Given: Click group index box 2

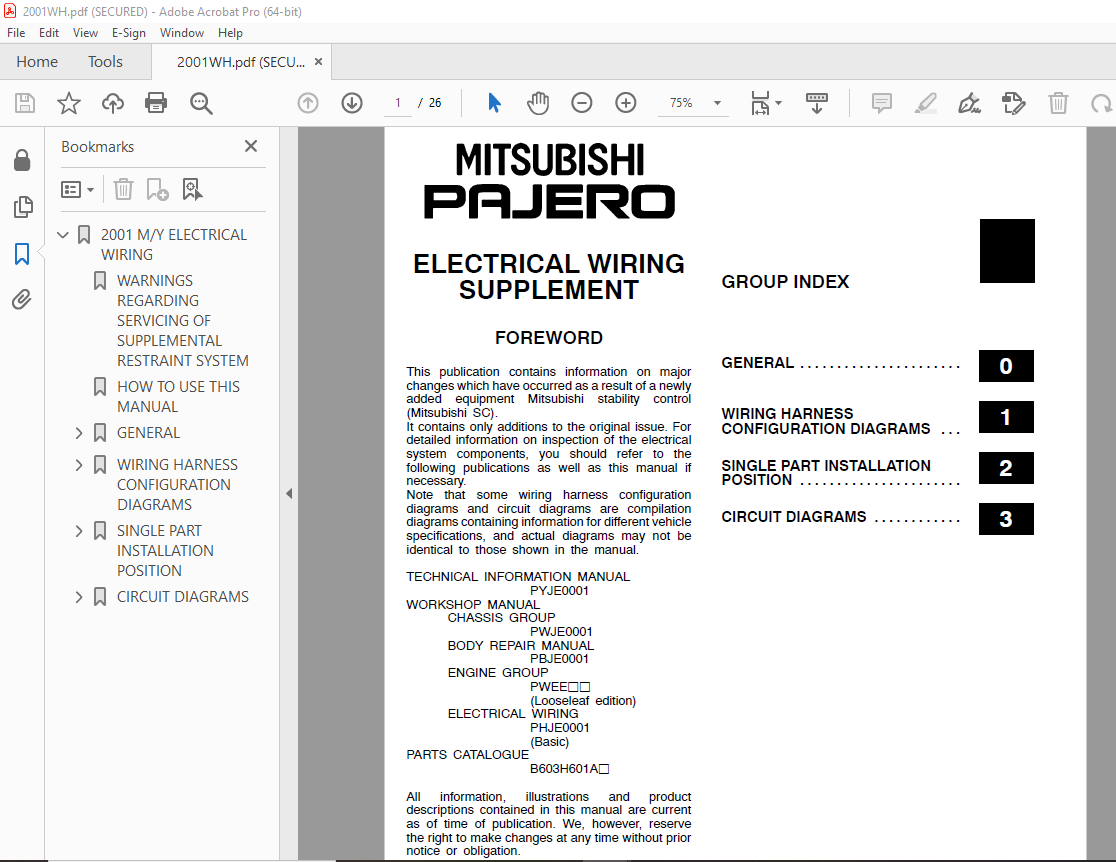Looking at the screenshot, I should pyautogui.click(x=1006, y=468).
